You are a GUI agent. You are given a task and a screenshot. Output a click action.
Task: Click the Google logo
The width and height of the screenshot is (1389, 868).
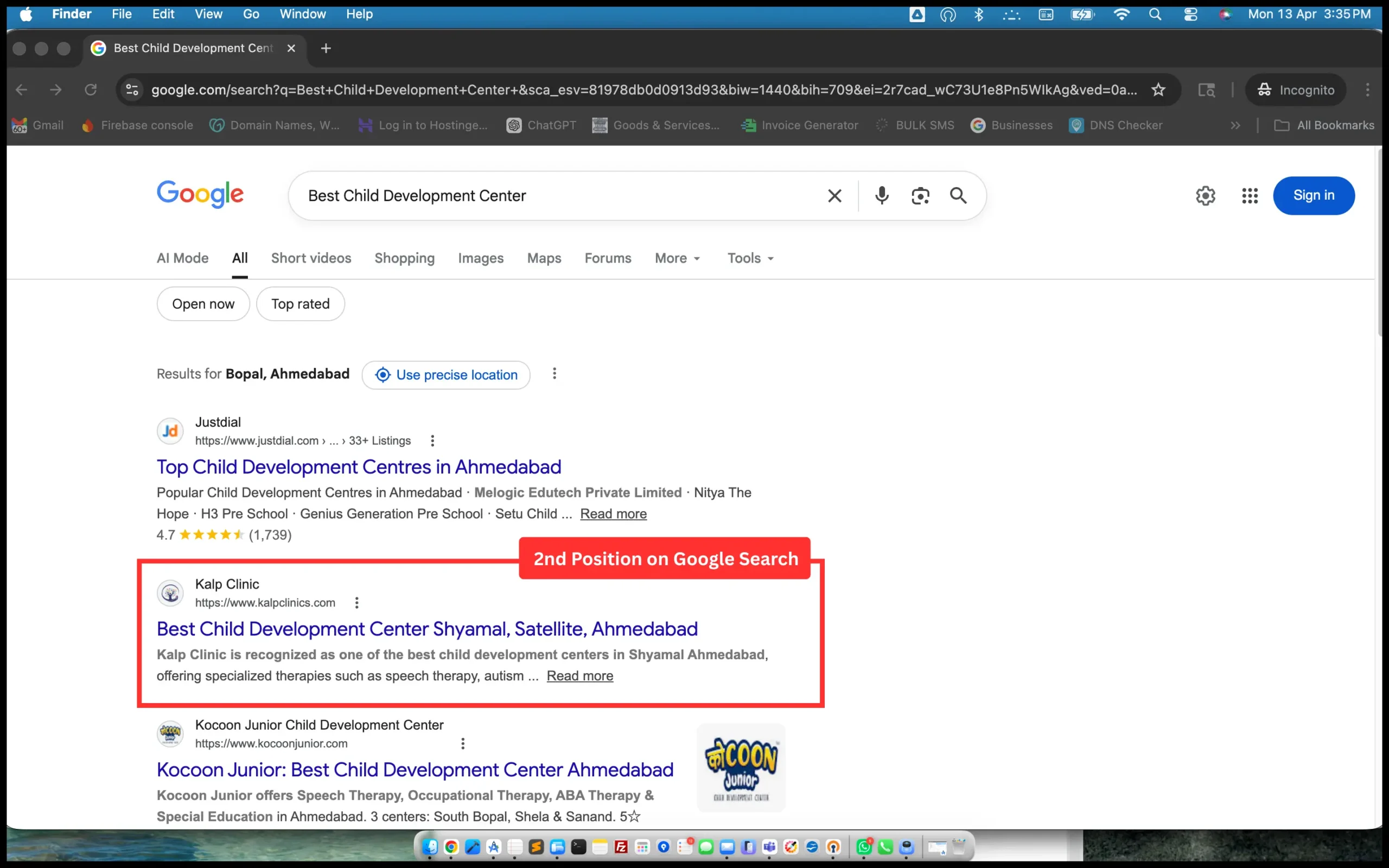(200, 194)
